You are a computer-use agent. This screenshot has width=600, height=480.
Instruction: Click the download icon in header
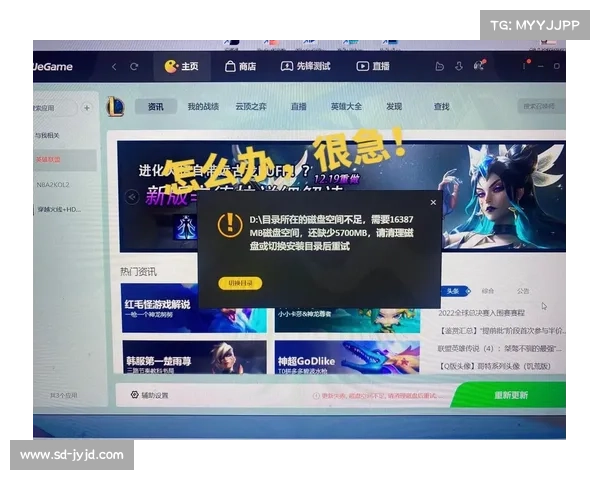458,66
